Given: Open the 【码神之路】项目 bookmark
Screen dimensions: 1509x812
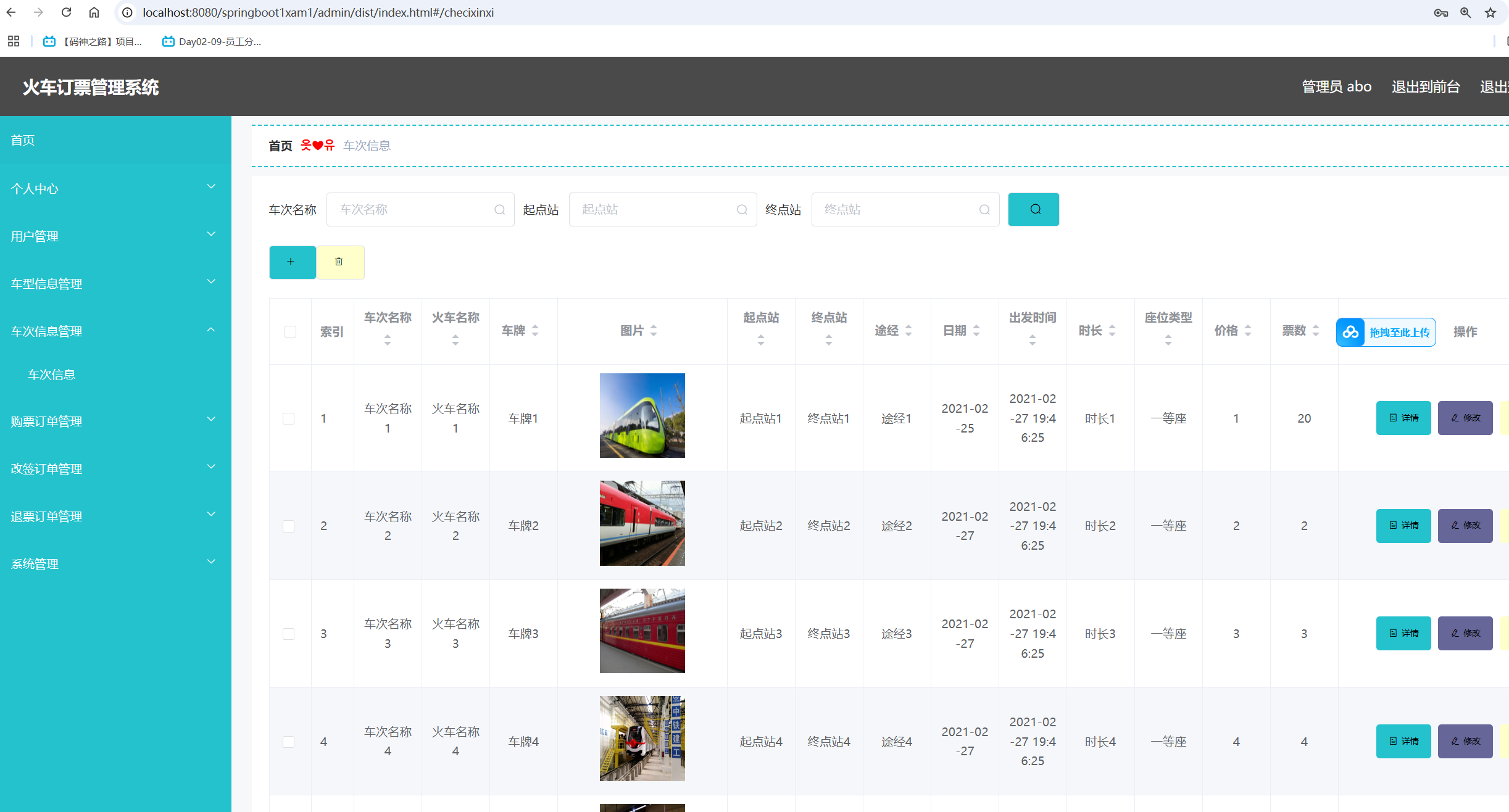Looking at the screenshot, I should 93,41.
